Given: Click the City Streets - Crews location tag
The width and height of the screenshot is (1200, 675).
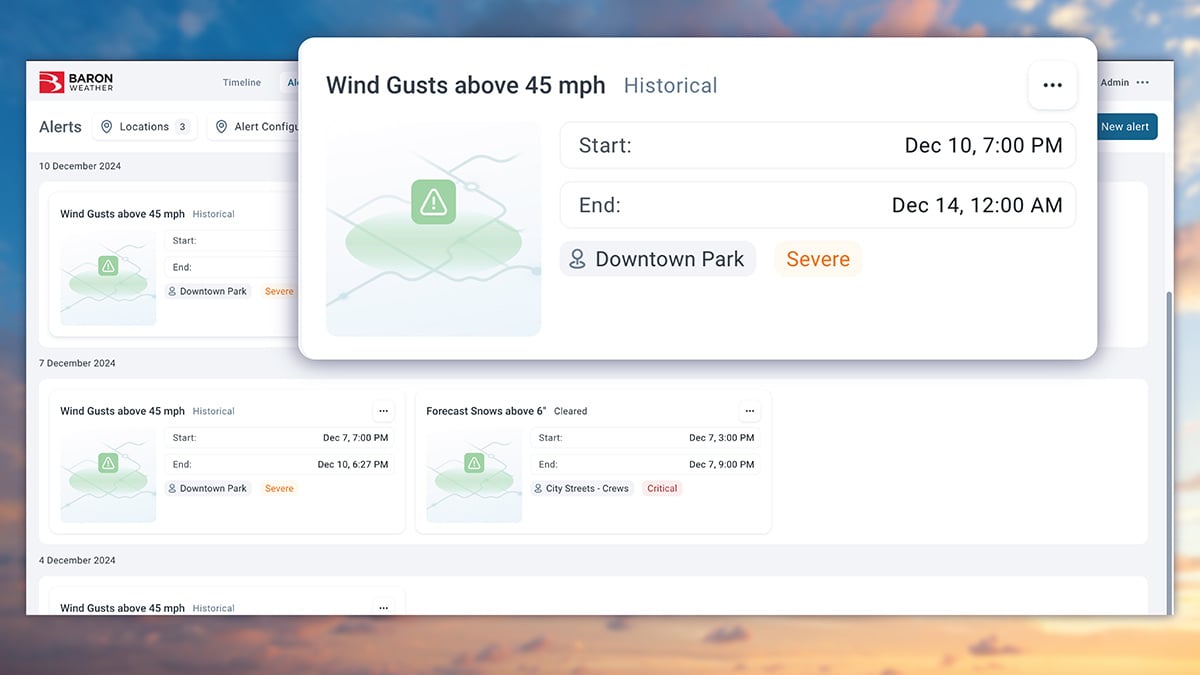Looking at the screenshot, I should 582,489.
